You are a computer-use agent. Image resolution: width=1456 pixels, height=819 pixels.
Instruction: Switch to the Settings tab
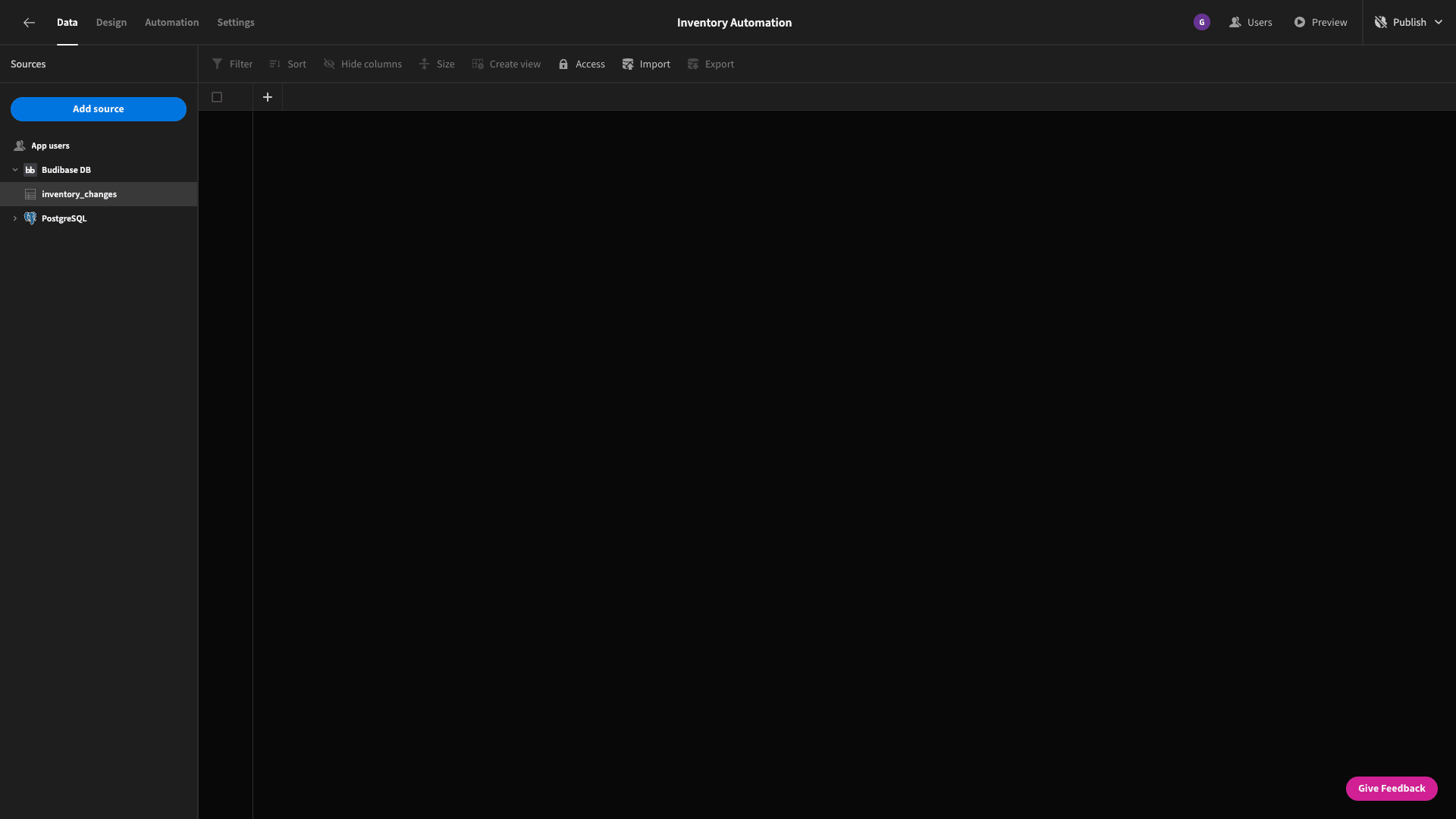click(236, 23)
